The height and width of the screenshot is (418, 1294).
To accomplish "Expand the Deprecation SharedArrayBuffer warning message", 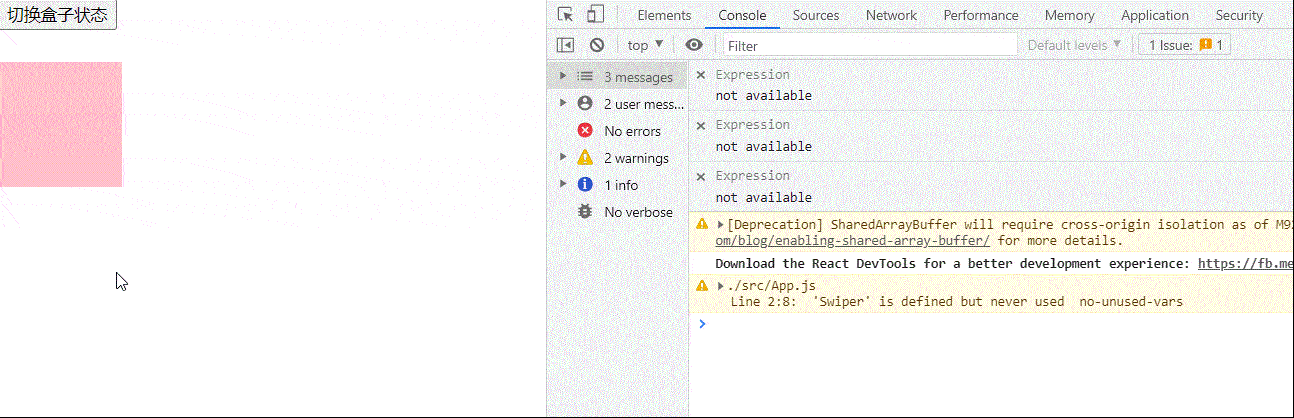I will tap(721, 224).
